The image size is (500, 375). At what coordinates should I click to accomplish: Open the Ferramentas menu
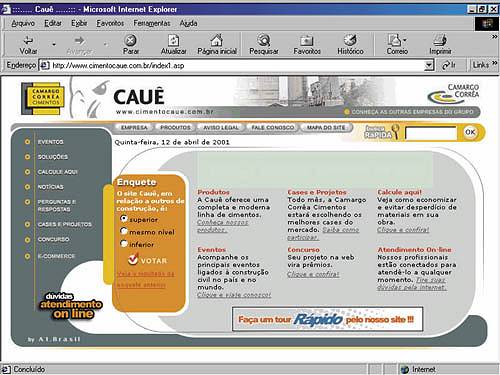click(152, 23)
